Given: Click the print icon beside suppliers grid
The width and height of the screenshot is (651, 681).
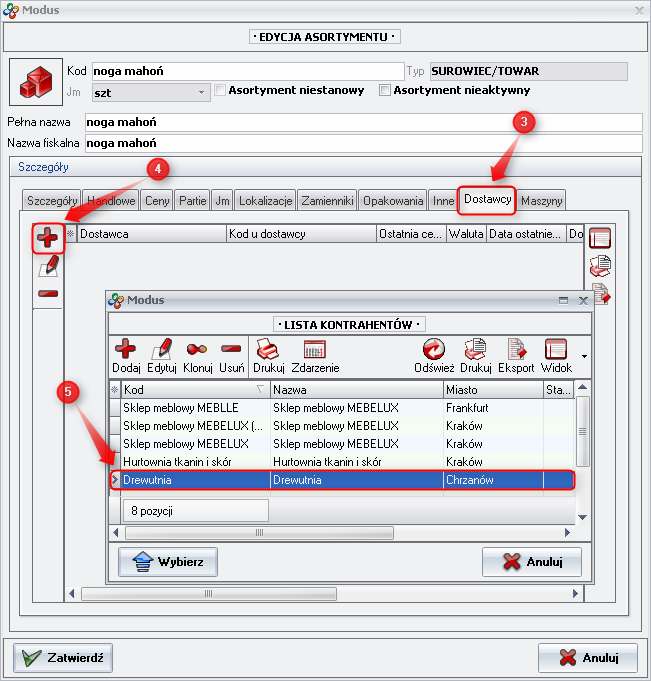Looking at the screenshot, I should click(600, 266).
